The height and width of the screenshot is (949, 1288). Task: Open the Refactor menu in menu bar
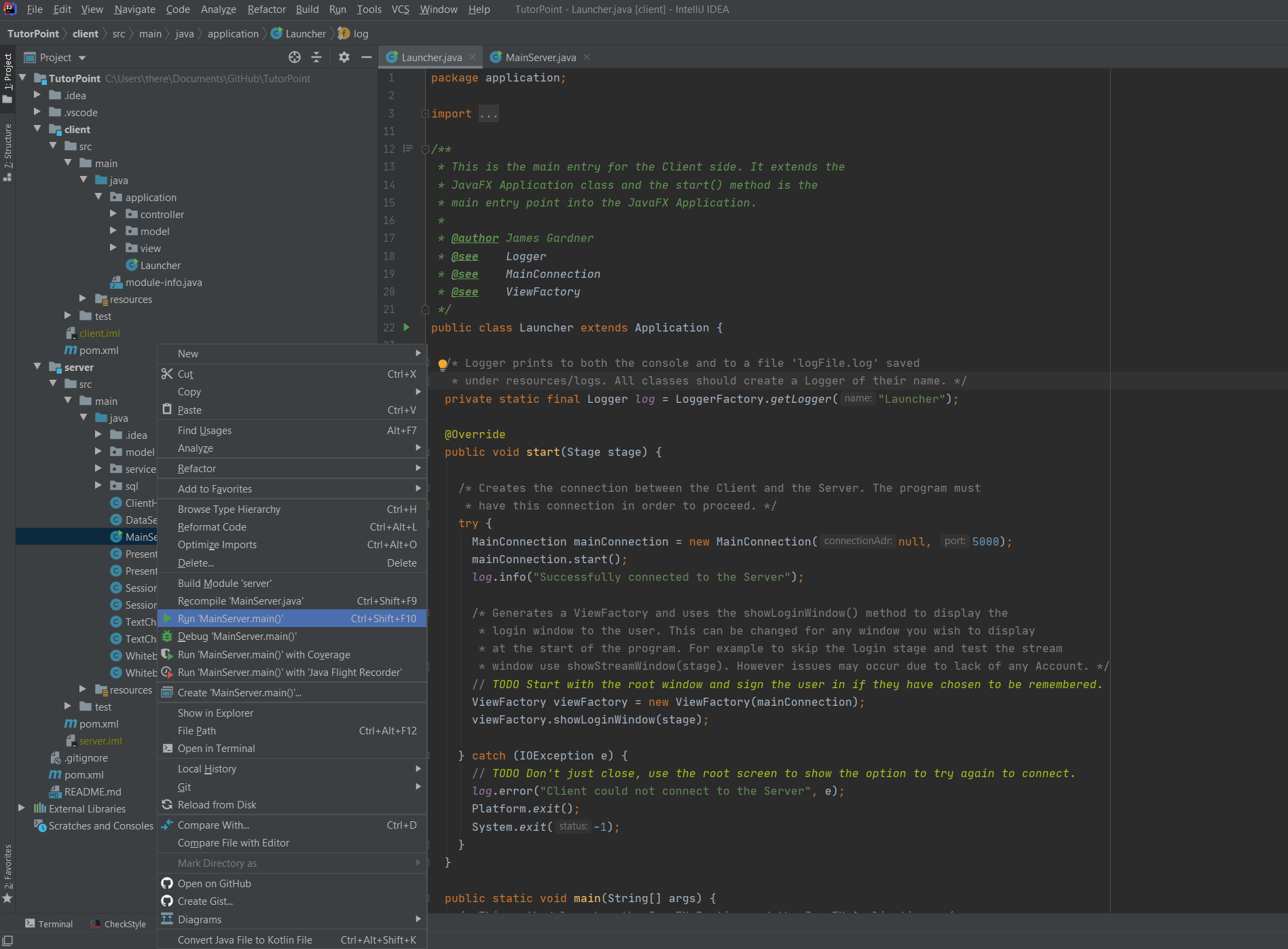pyautogui.click(x=266, y=9)
